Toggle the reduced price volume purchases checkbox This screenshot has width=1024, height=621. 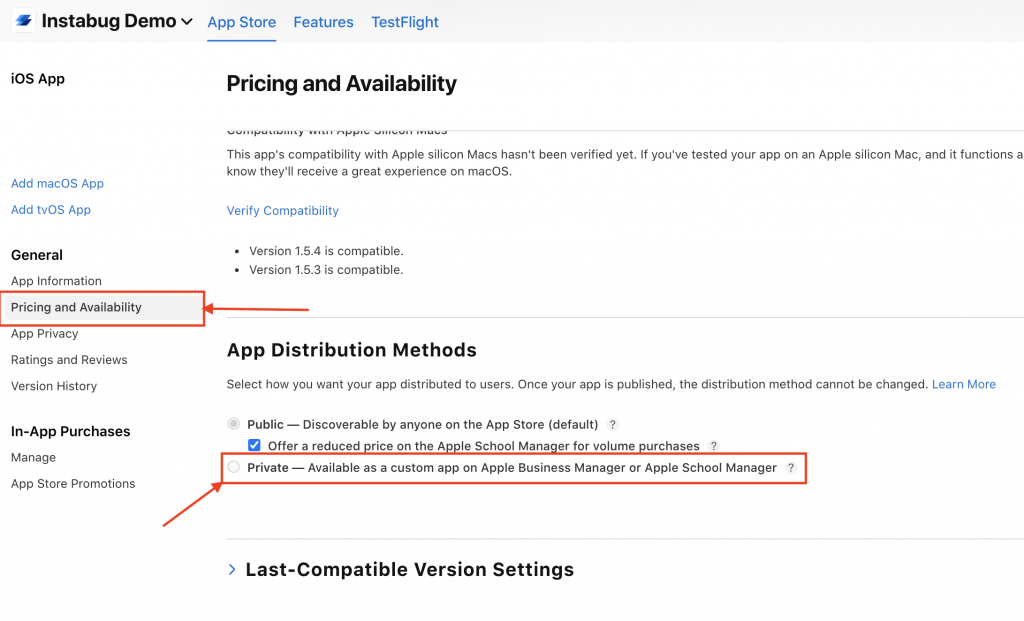coord(254,445)
